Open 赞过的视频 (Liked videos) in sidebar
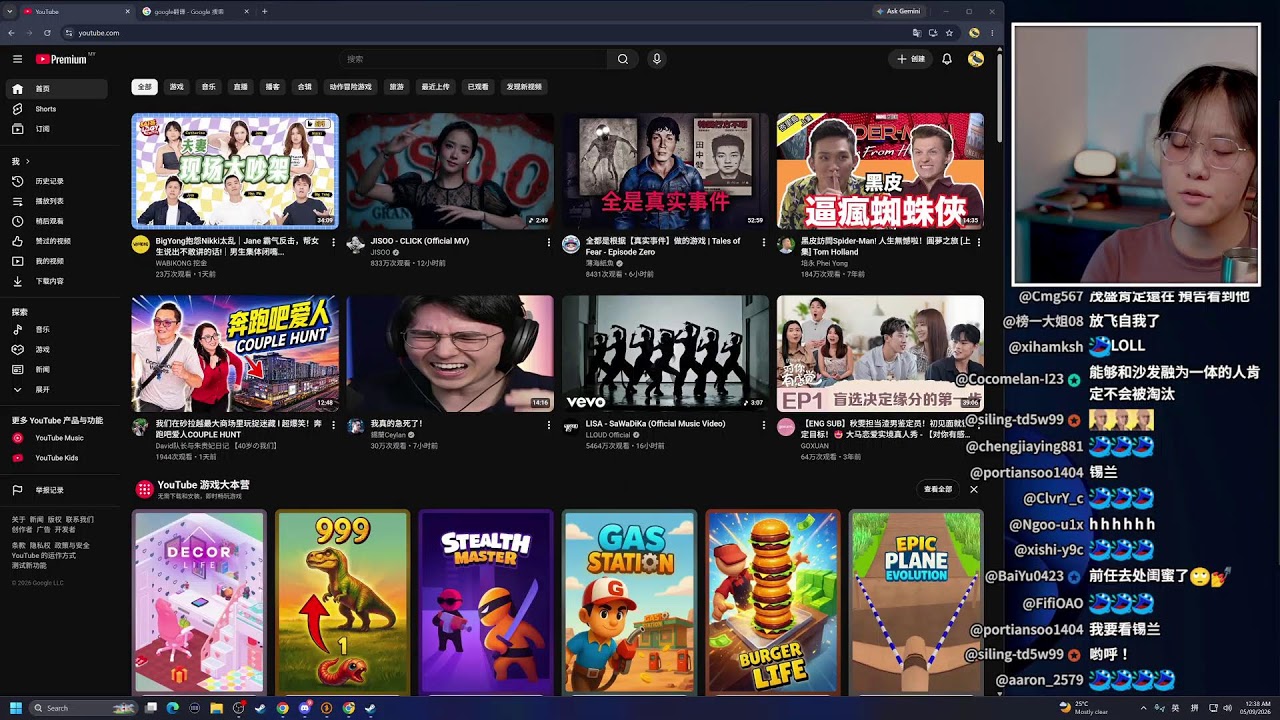This screenshot has width=1280, height=720. click(58, 241)
